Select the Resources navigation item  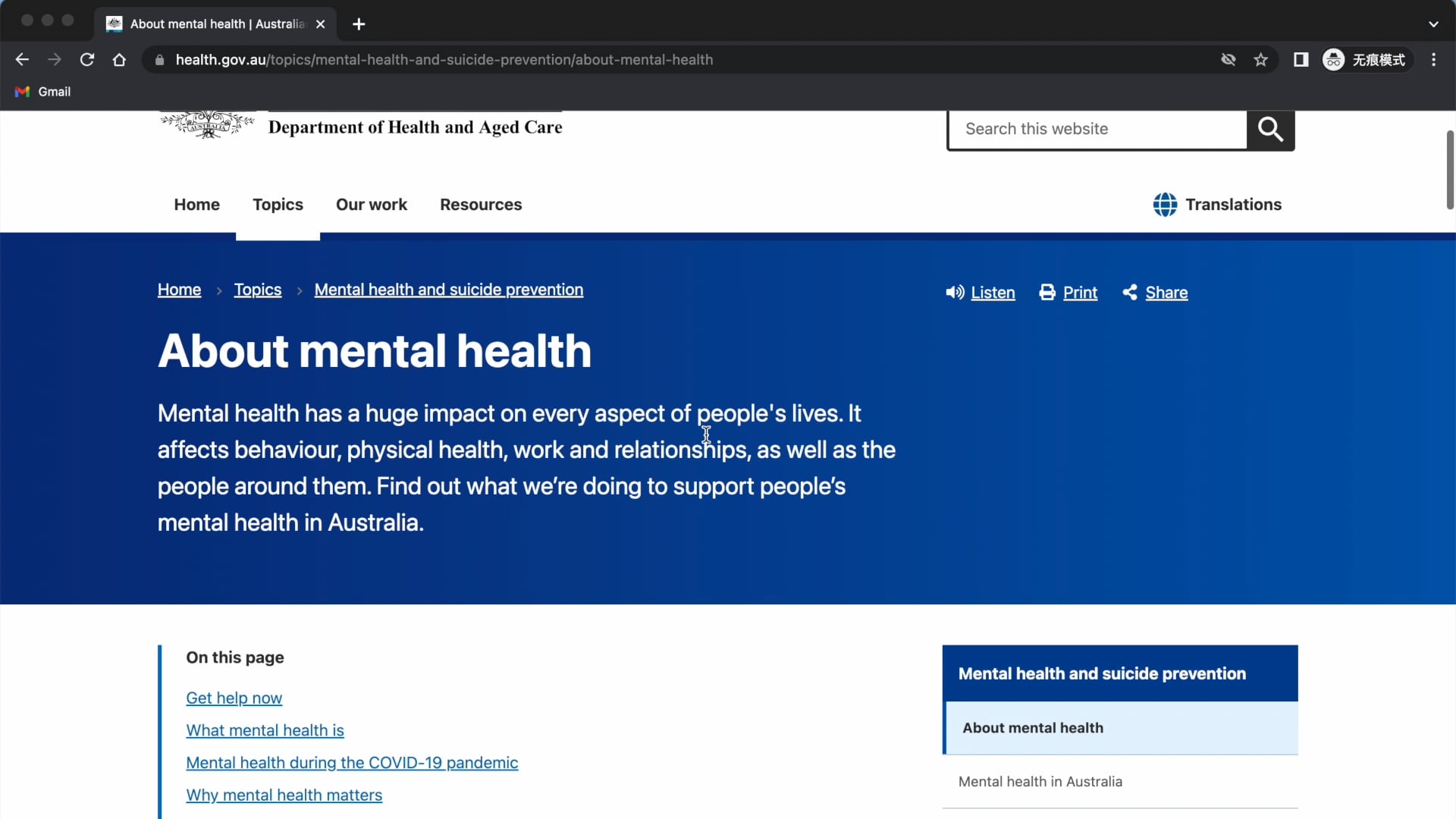[x=481, y=204]
